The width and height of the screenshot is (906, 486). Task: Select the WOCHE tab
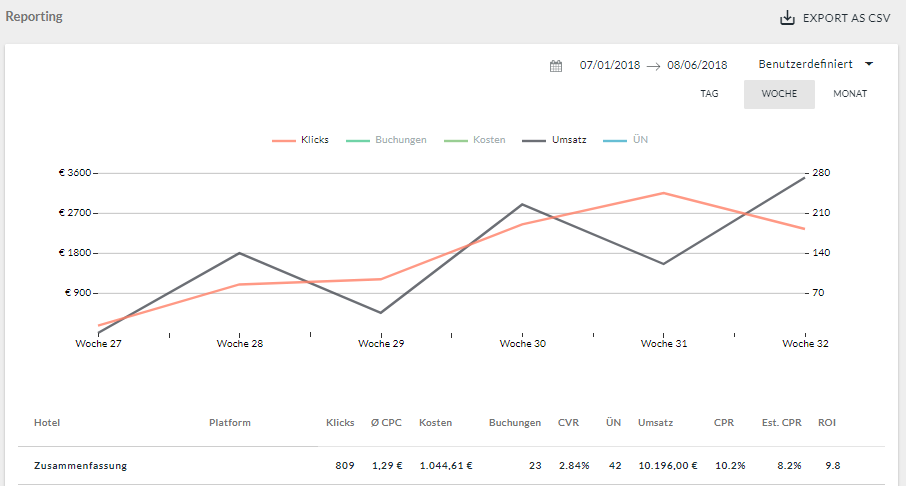779,94
